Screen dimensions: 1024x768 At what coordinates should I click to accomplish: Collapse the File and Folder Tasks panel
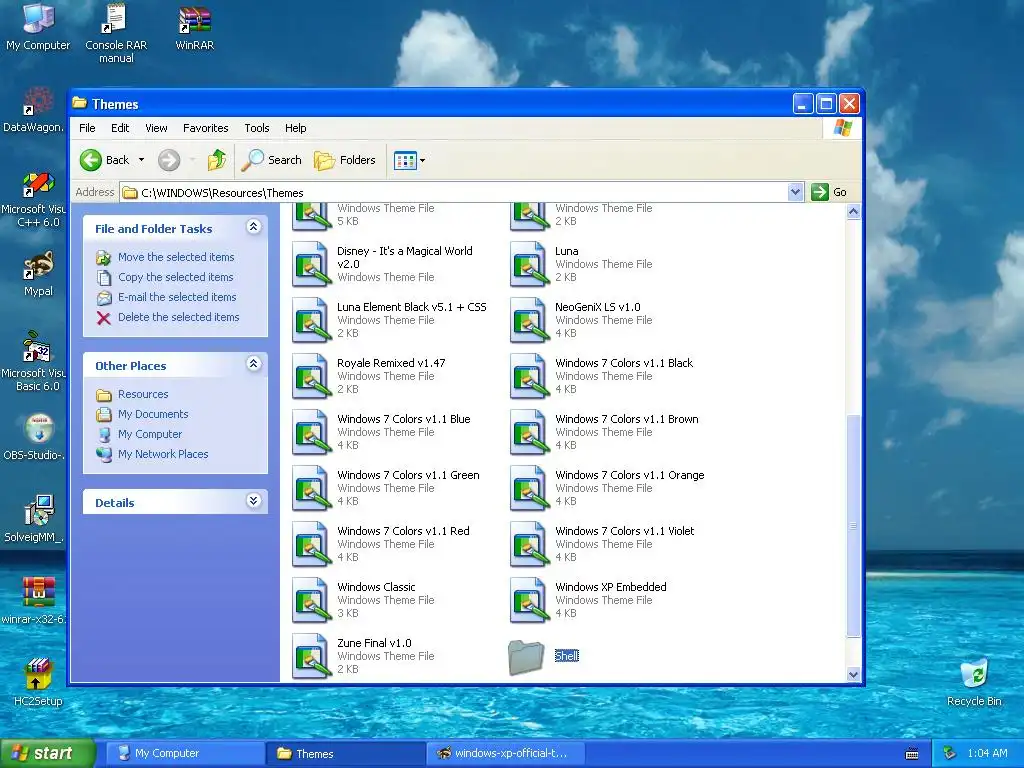pos(253,227)
